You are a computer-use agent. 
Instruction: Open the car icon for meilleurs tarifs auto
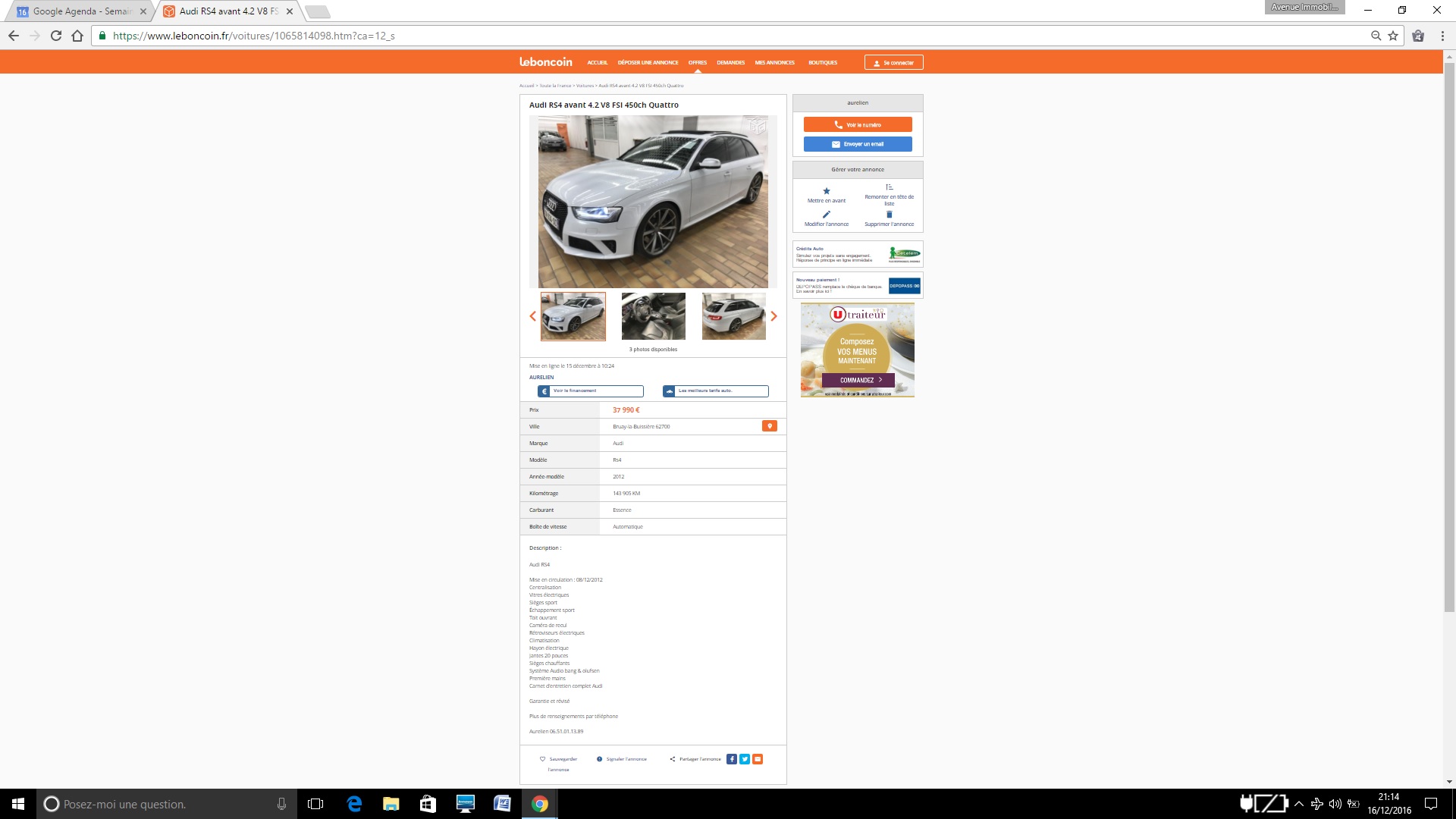[668, 391]
